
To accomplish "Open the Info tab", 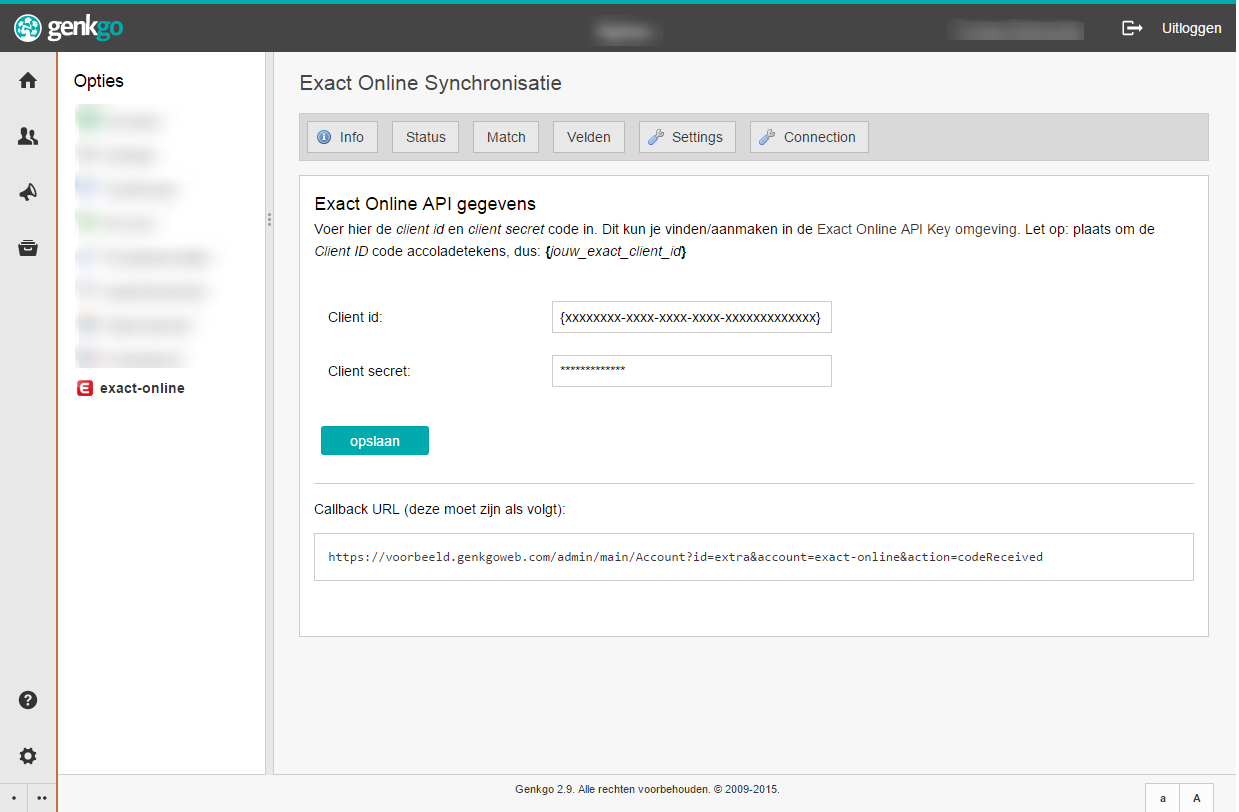I will (342, 137).
